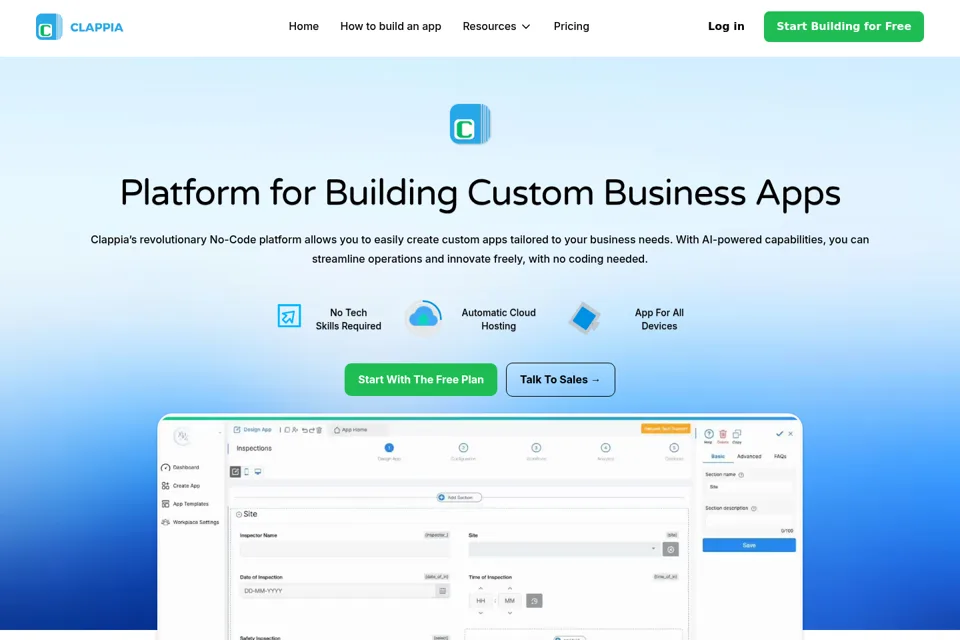Click the orange button in the preview top bar
960x640 pixels.
tap(666, 429)
